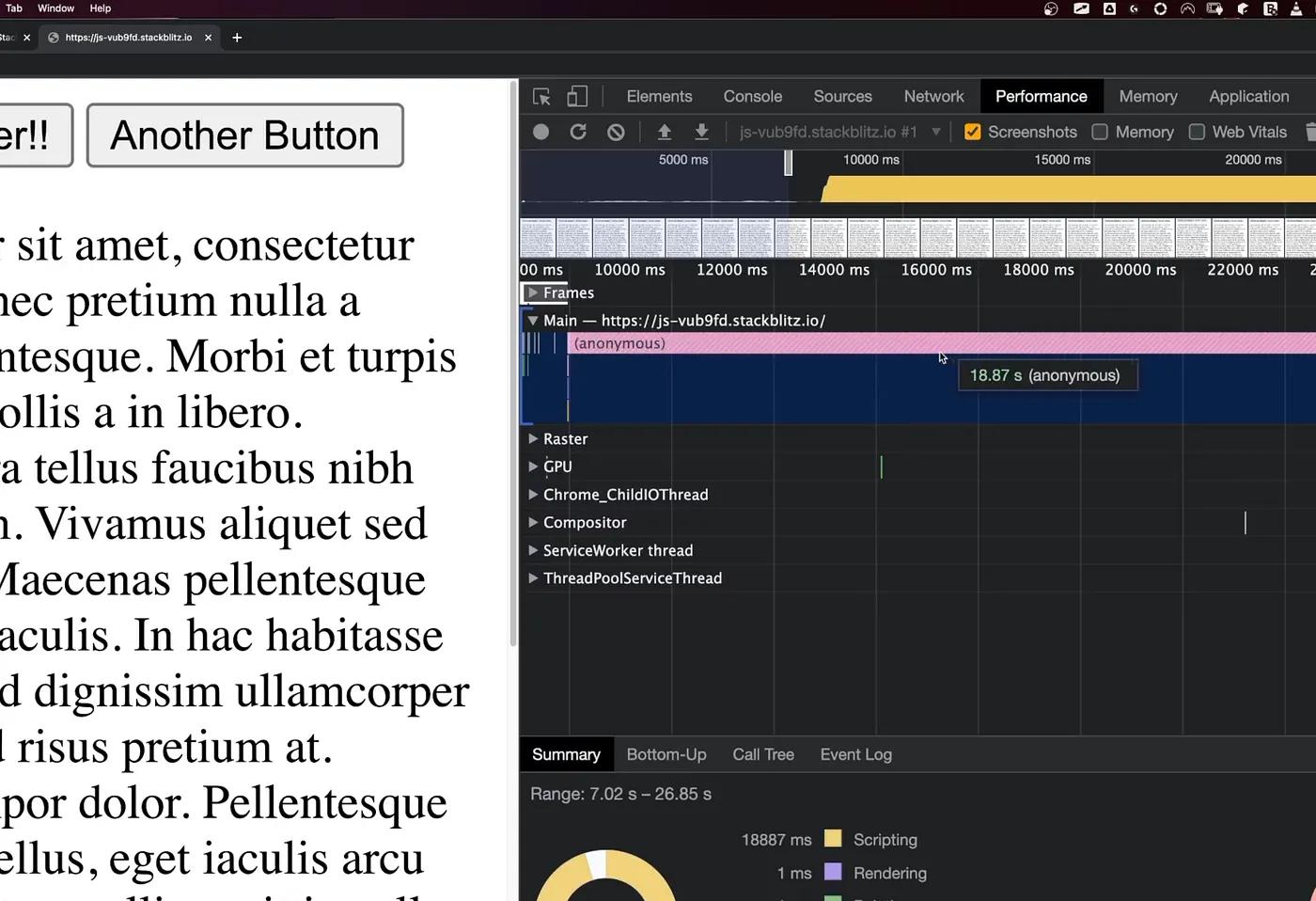Save the profile via the download icon
This screenshot has width=1316, height=901.
tap(701, 132)
